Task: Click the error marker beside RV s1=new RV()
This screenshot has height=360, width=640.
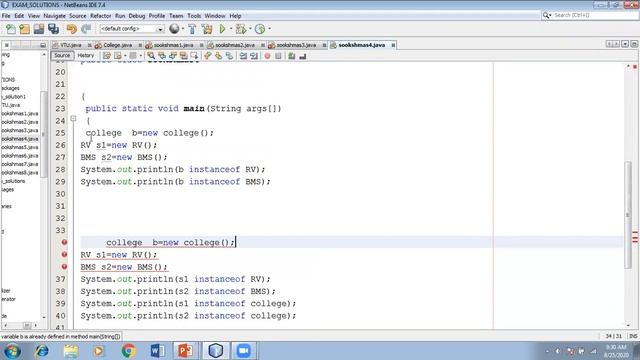Action: pyautogui.click(x=64, y=255)
